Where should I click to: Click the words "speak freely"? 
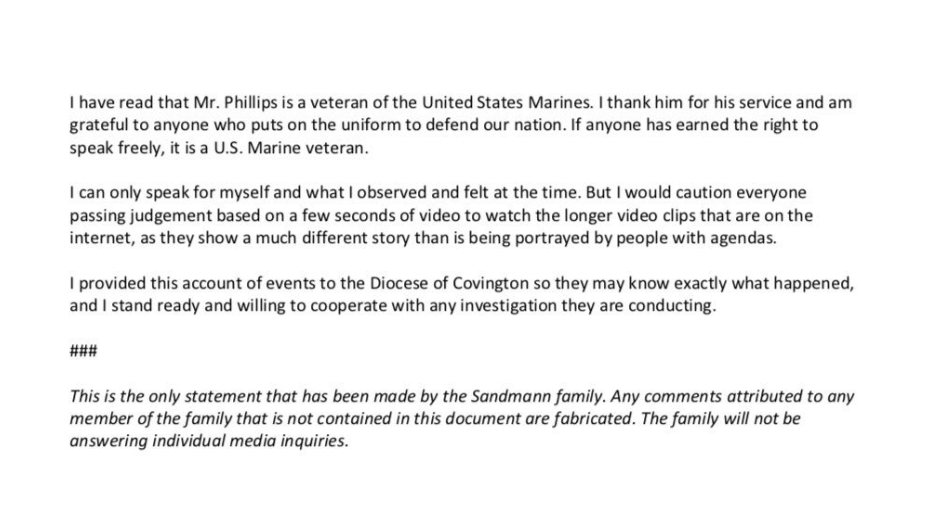[116, 148]
